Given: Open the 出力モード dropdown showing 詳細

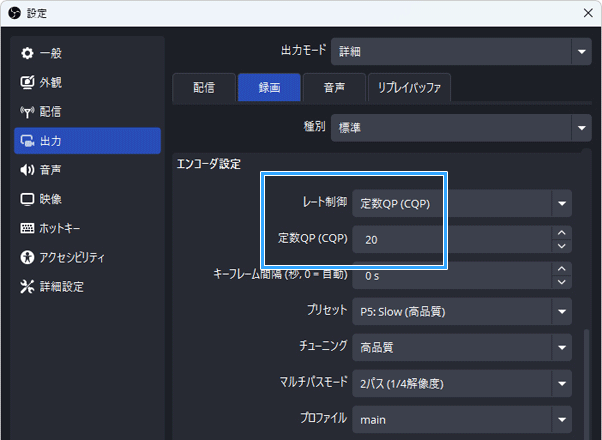Looking at the screenshot, I should (461, 51).
